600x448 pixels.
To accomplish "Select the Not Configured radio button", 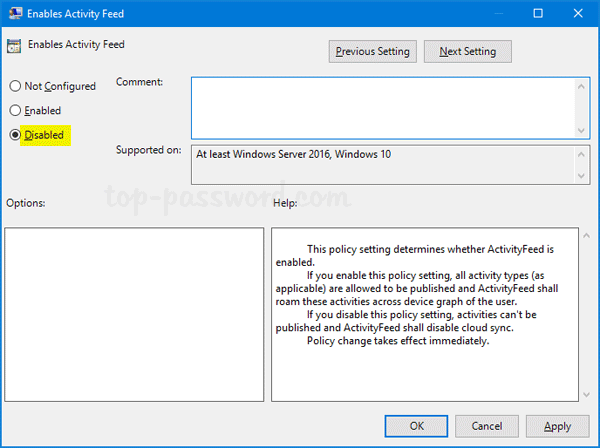I will pos(15,87).
